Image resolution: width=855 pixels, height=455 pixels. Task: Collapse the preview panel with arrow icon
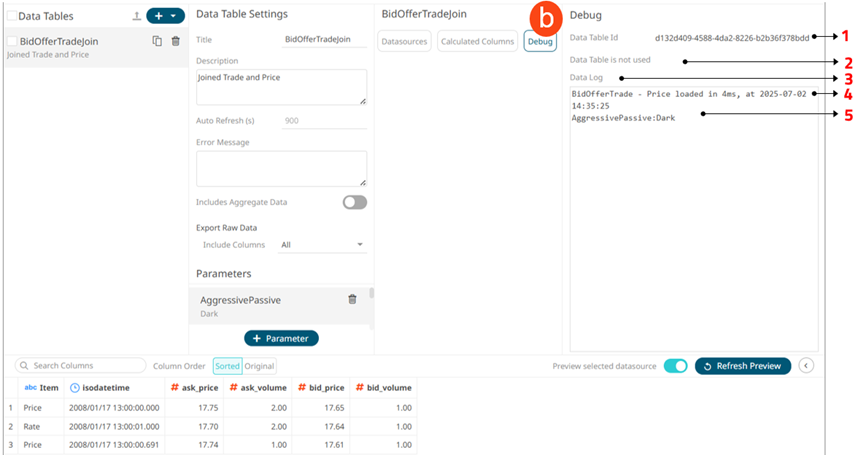(807, 366)
